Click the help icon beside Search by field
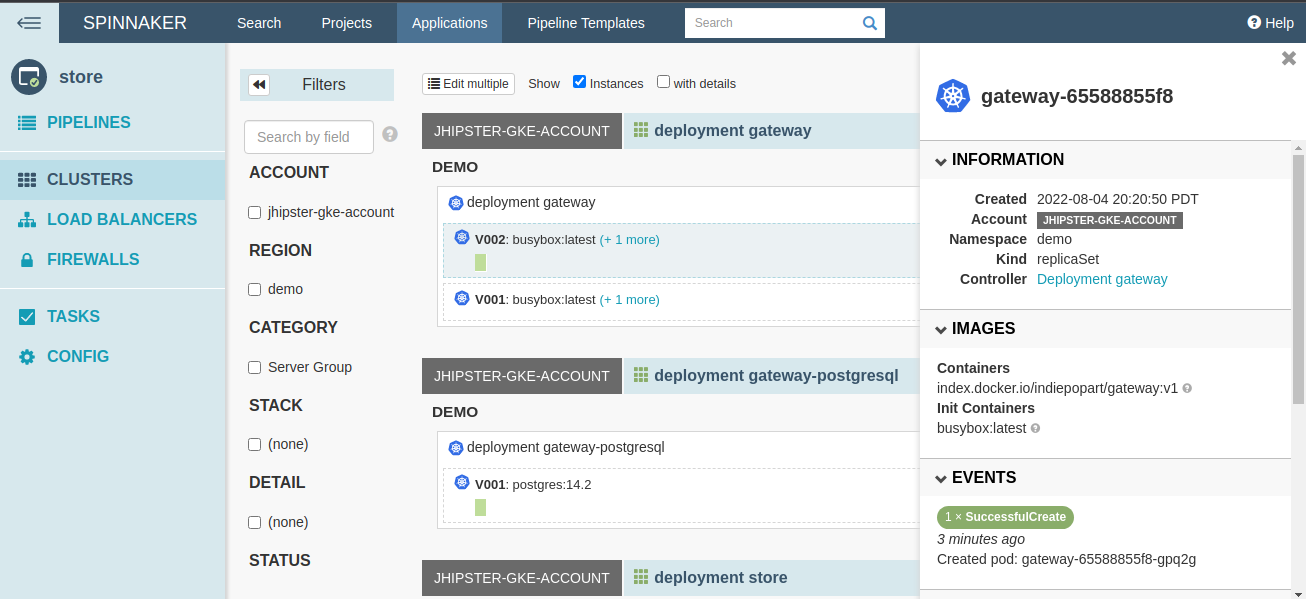Image resolution: width=1306 pixels, height=599 pixels. pyautogui.click(x=390, y=134)
